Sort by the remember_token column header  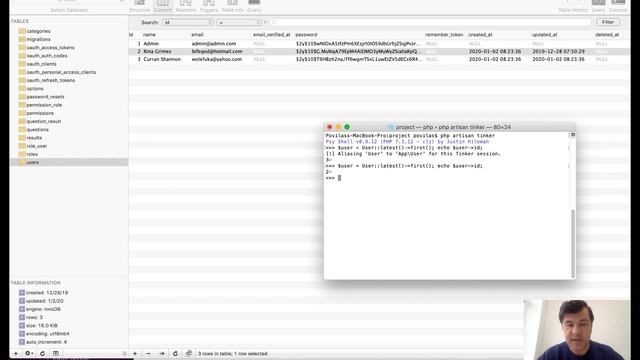[444, 35]
